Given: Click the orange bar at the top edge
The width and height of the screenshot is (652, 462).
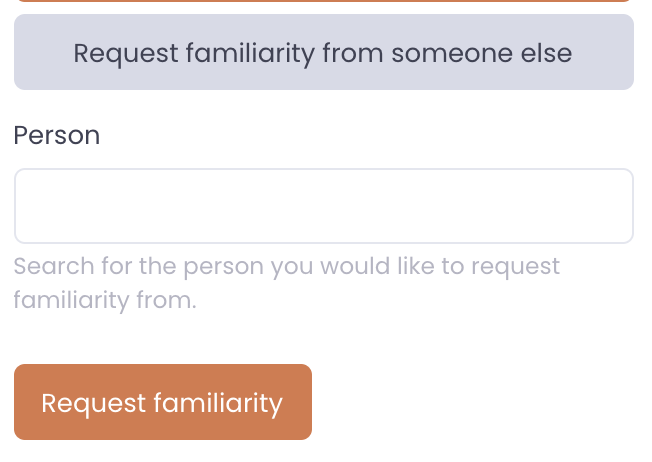Looking at the screenshot, I should tap(323, 1).
